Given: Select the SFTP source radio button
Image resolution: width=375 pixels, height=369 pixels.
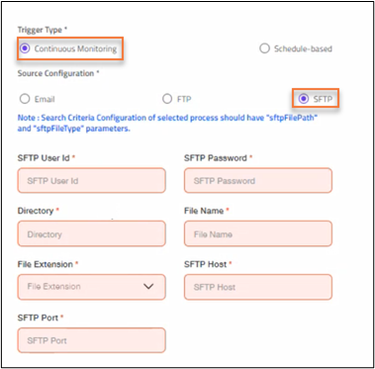Looking at the screenshot, I should (x=303, y=99).
